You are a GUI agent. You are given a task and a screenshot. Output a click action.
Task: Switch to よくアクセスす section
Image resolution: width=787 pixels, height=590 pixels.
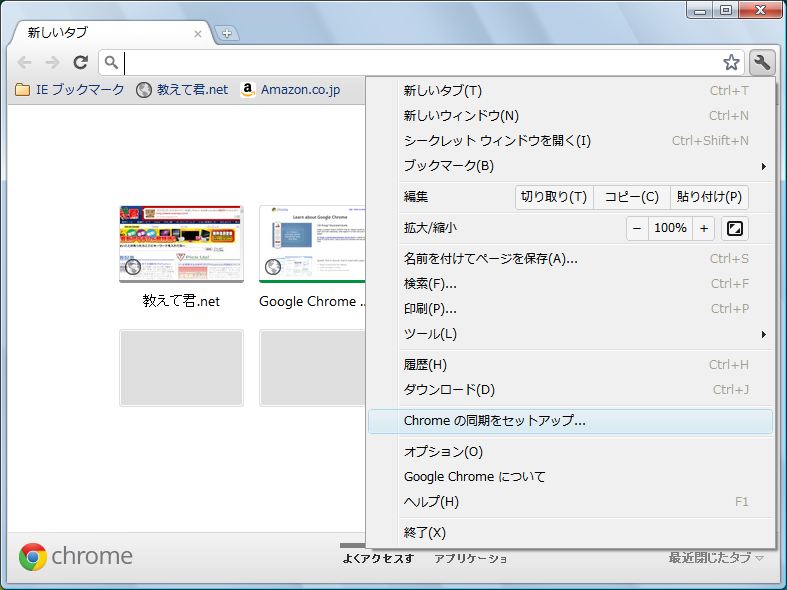click(378, 558)
